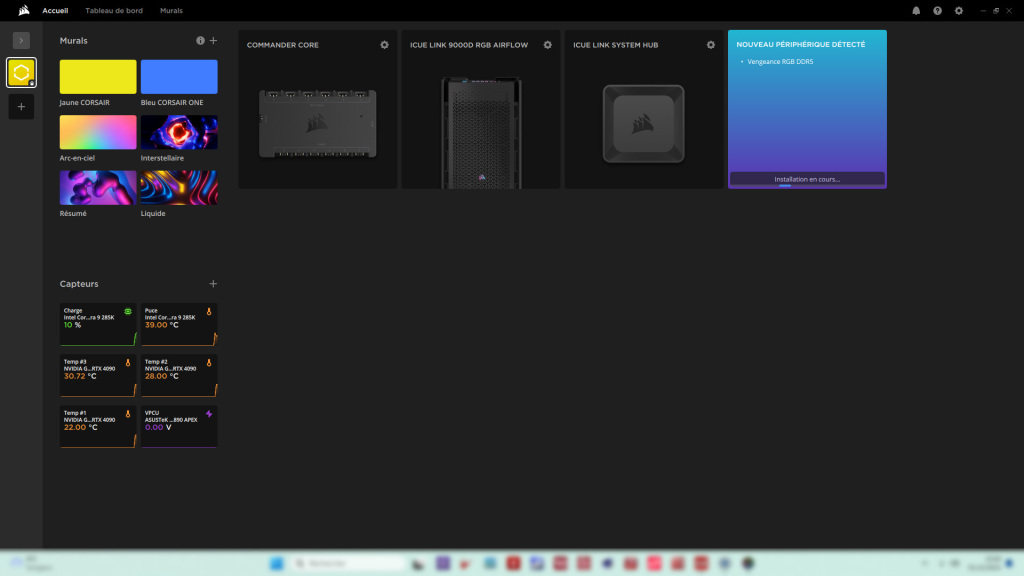Click lightning bolt icon on VPCU sensor
Screen dimensions: 1024x576
pyautogui.click(x=209, y=414)
